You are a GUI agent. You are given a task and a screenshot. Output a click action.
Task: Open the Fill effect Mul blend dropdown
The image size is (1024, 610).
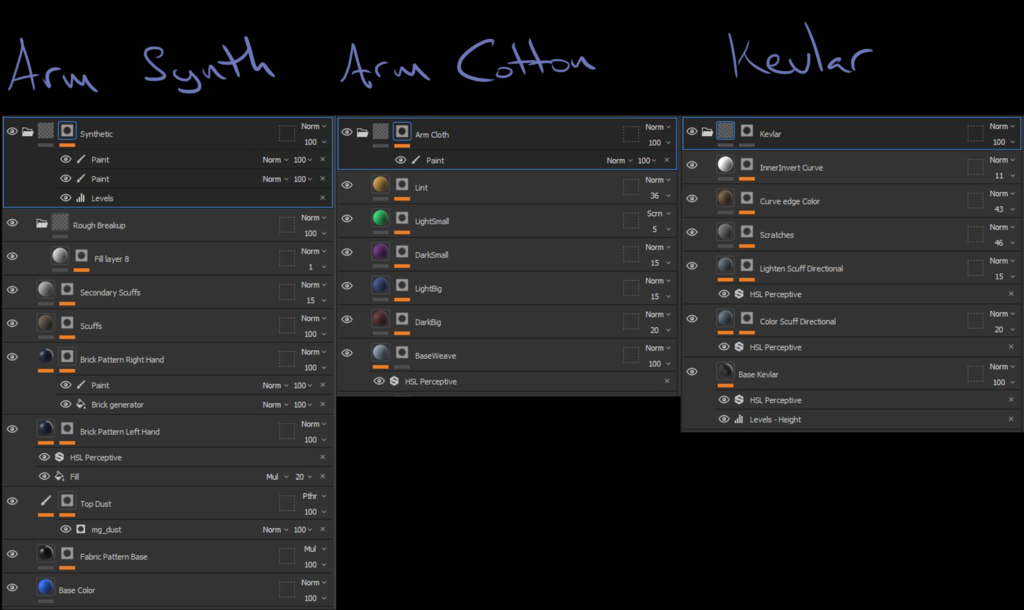[277, 477]
